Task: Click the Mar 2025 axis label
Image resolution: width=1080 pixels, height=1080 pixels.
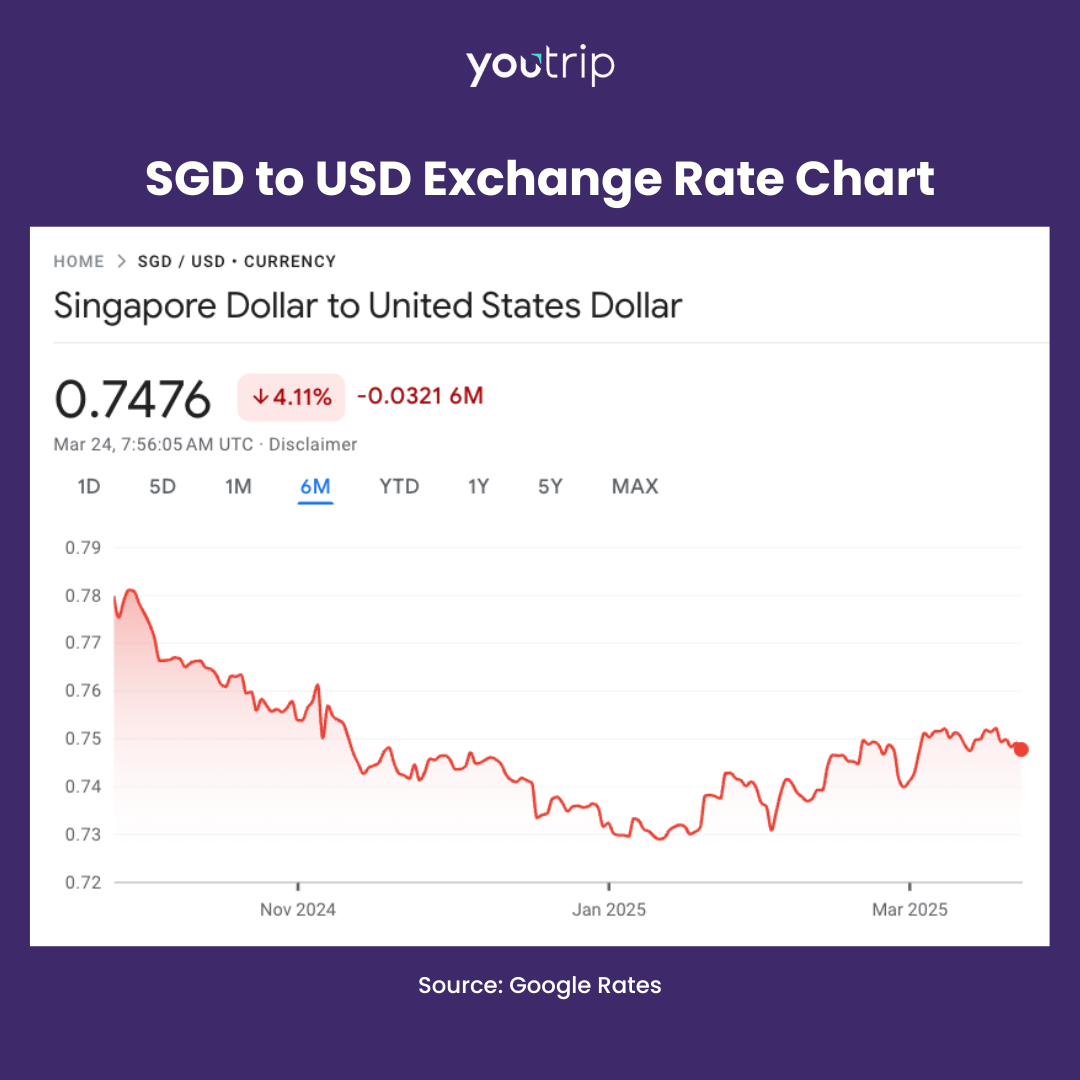Action: 909,910
